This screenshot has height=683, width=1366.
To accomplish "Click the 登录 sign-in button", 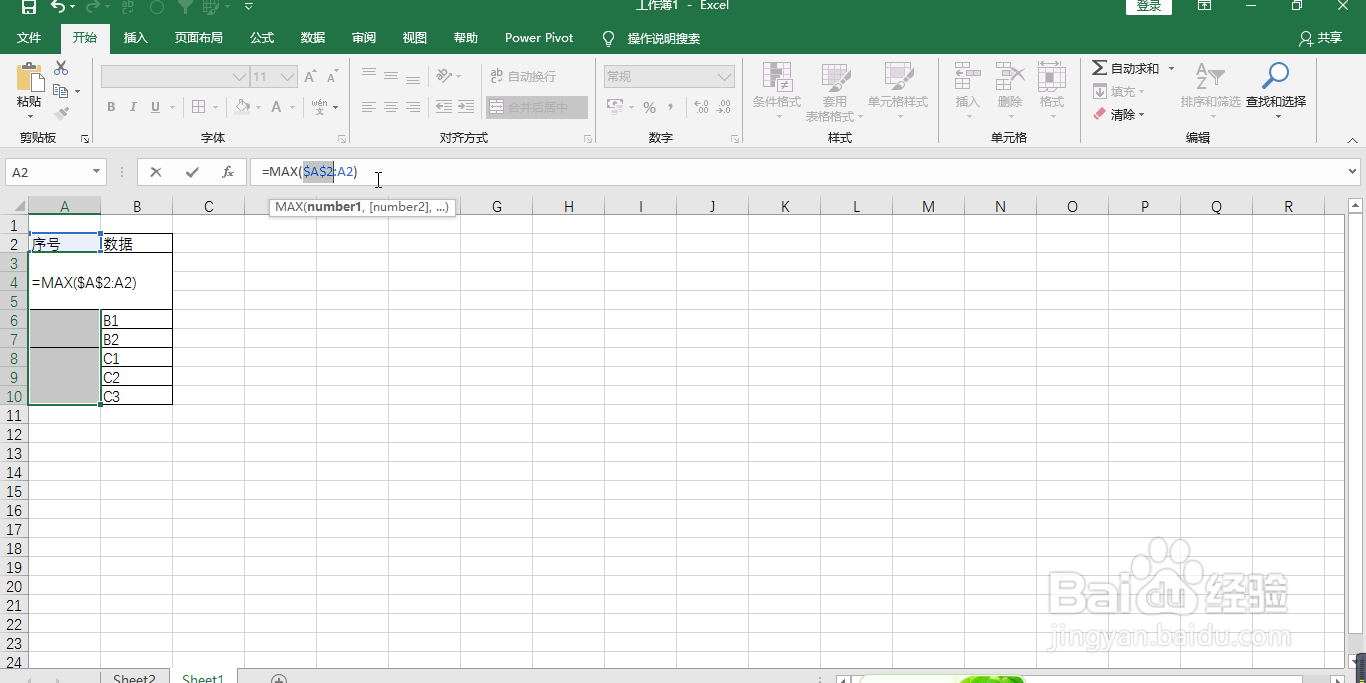I will tap(1149, 6).
